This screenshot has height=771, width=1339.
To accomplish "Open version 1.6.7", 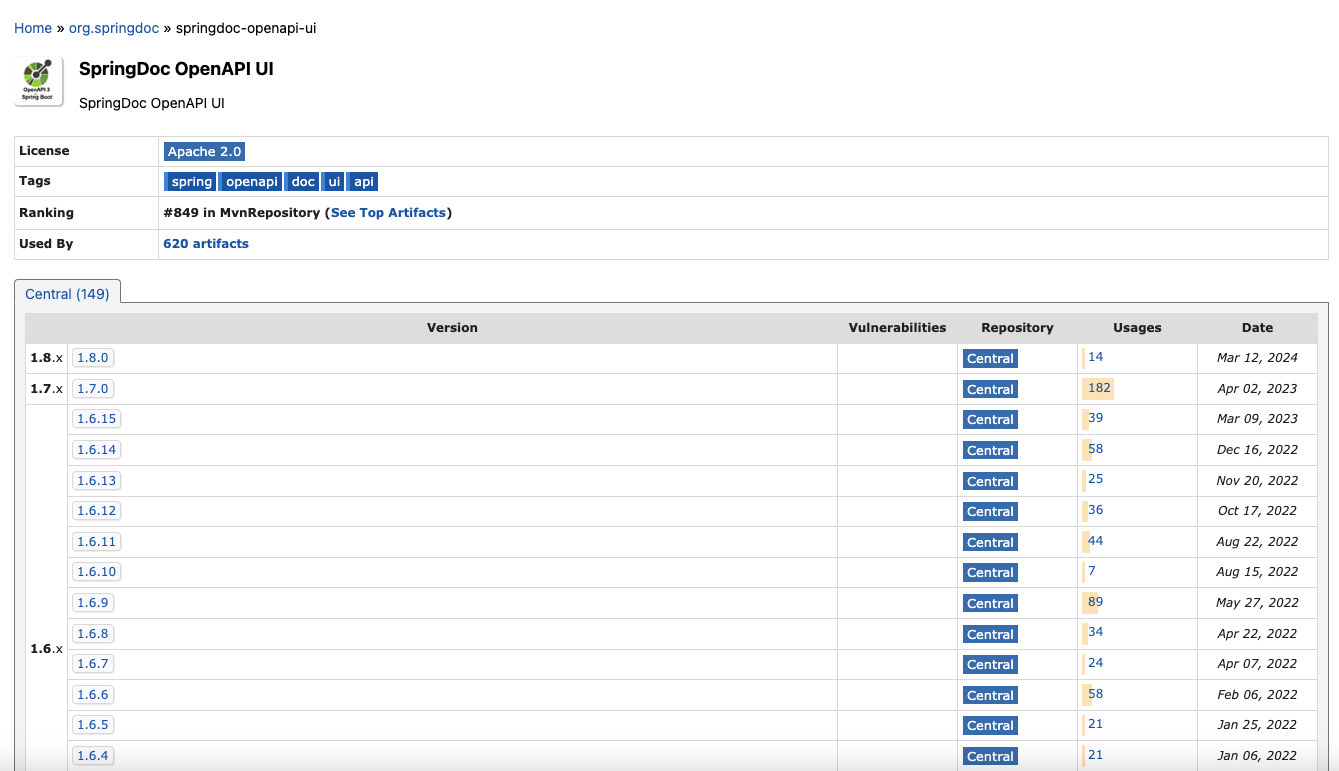I will (x=93, y=664).
